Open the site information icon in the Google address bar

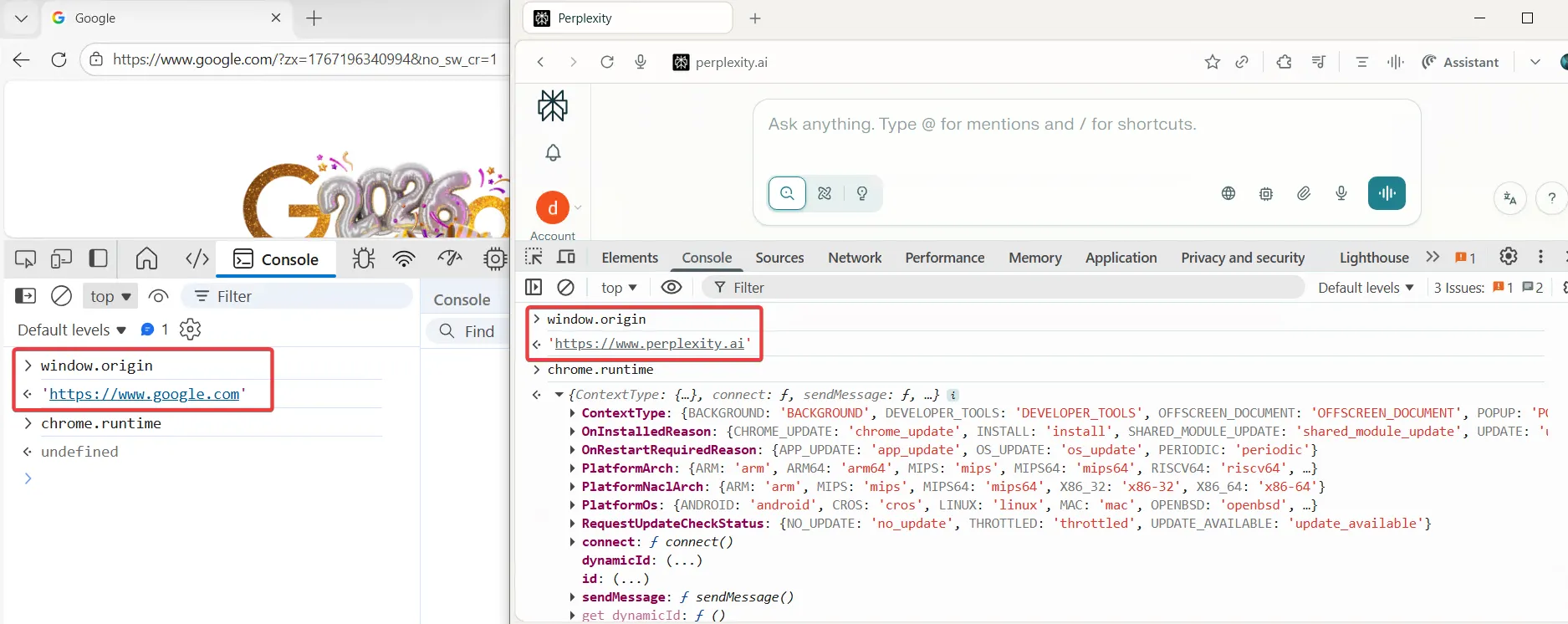[97, 59]
